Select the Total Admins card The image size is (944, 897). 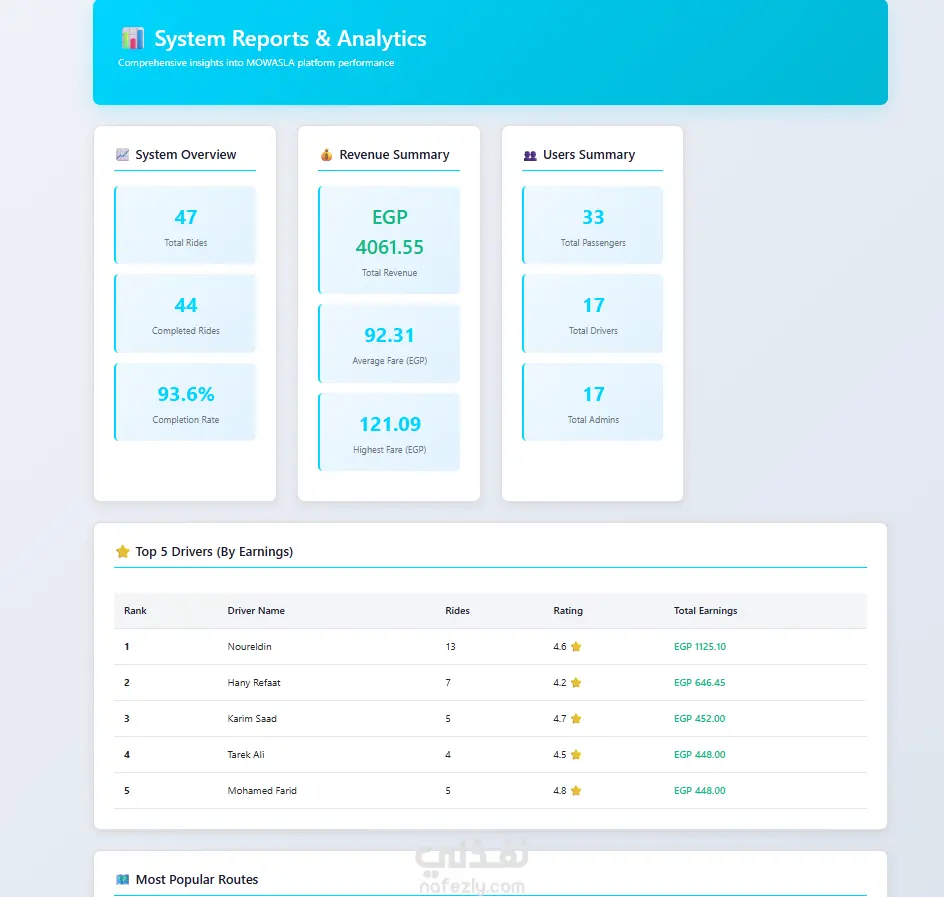pos(592,402)
